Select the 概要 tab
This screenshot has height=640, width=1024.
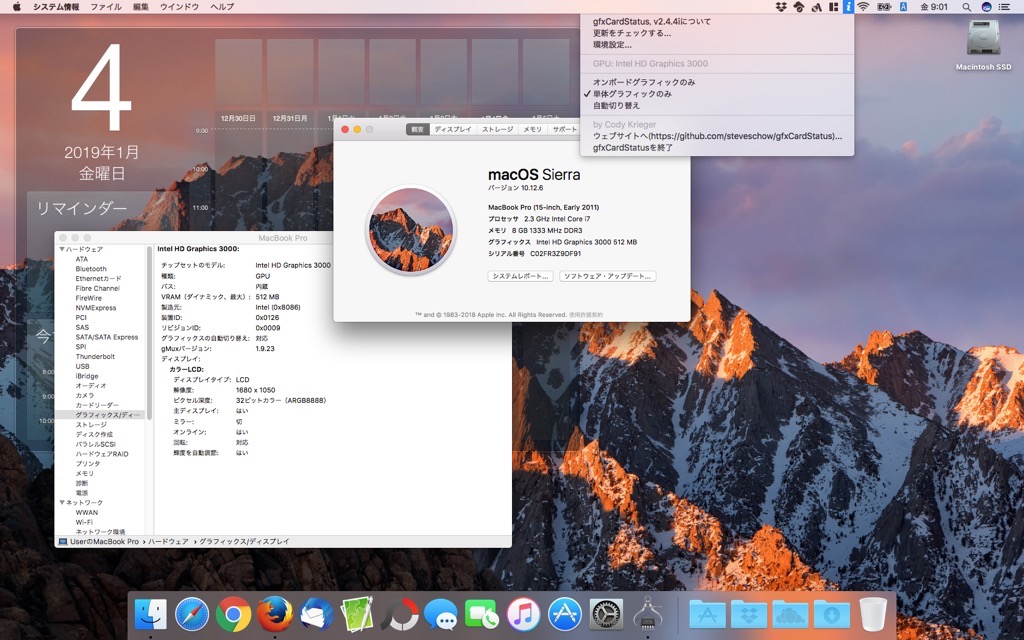coord(417,129)
